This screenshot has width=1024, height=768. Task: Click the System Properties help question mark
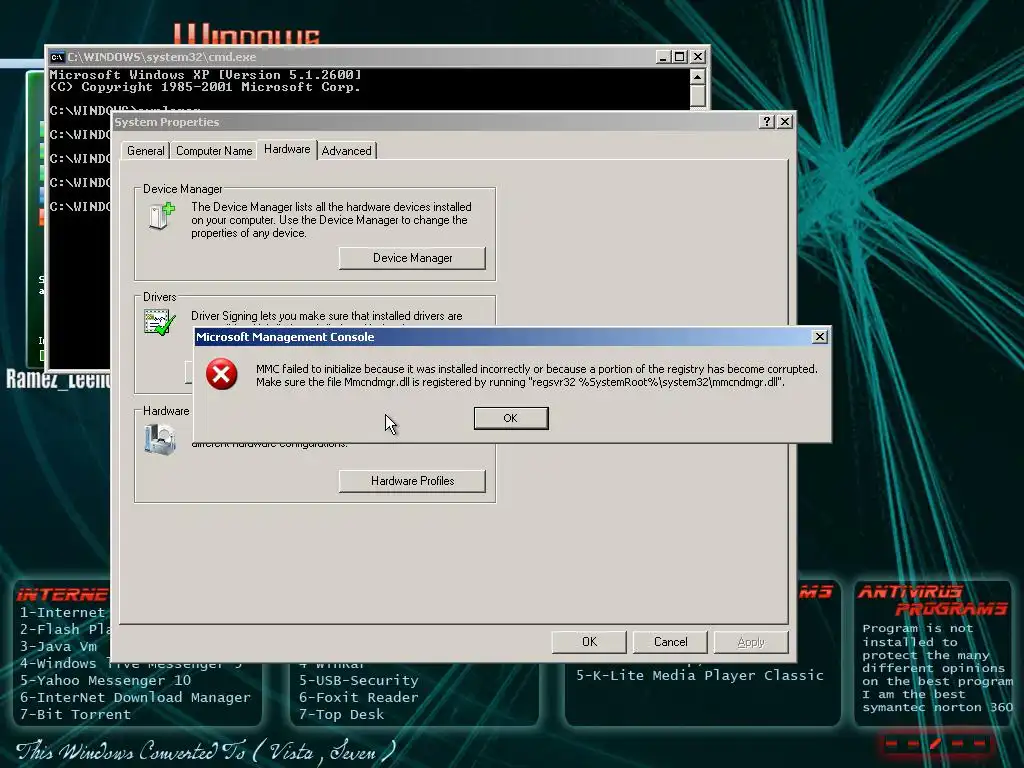click(767, 121)
